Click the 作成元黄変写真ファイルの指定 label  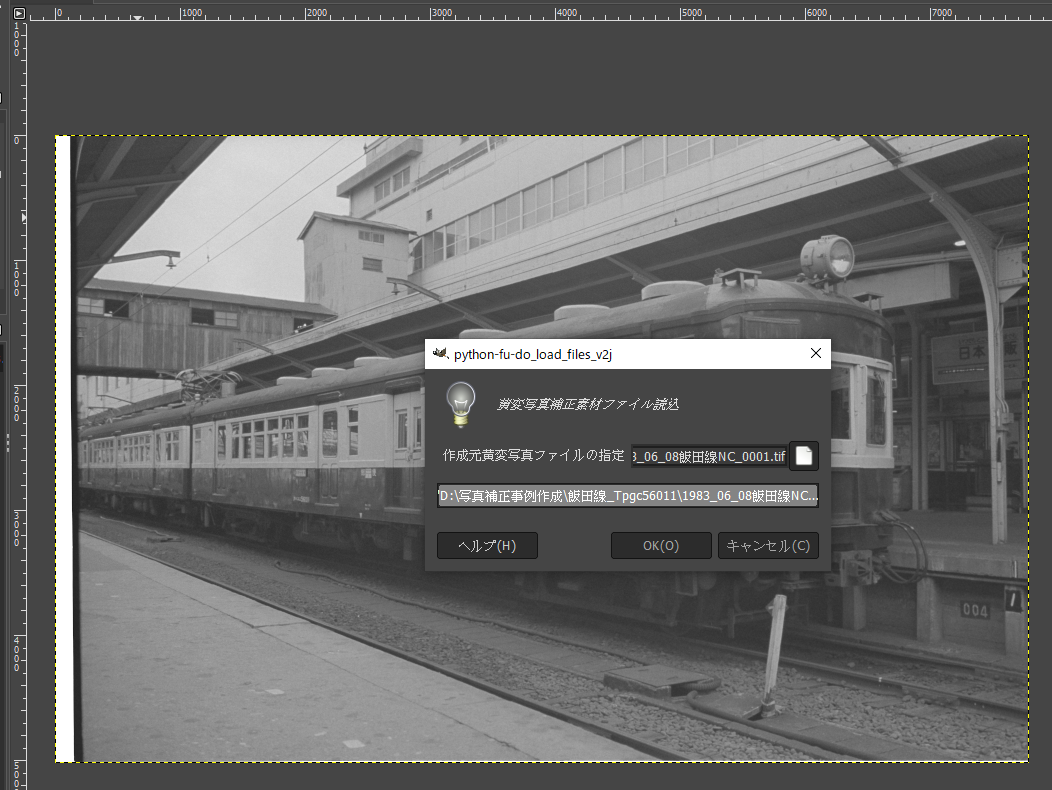(x=533, y=455)
